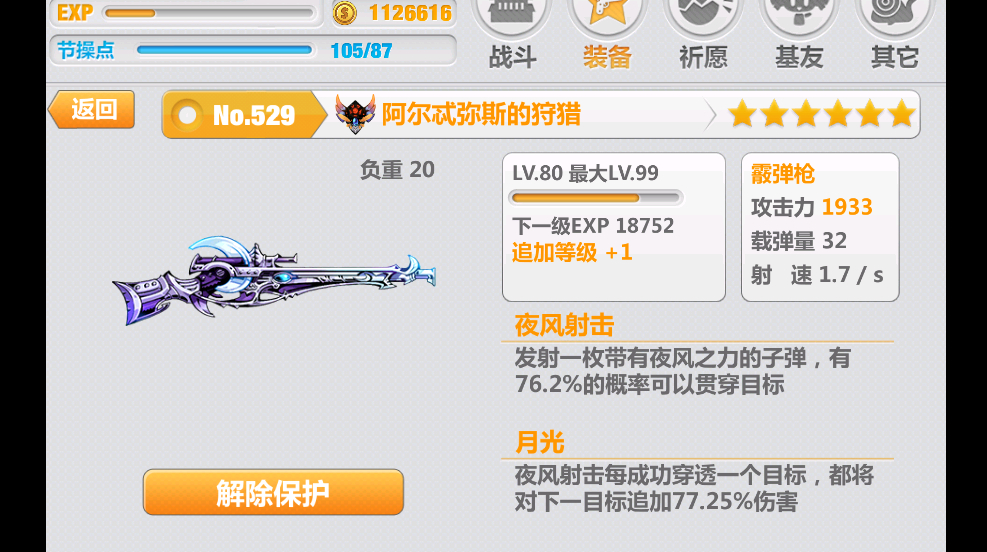This screenshot has height=552, width=987.
Task: Tap the gold coin icon
Action: point(345,13)
